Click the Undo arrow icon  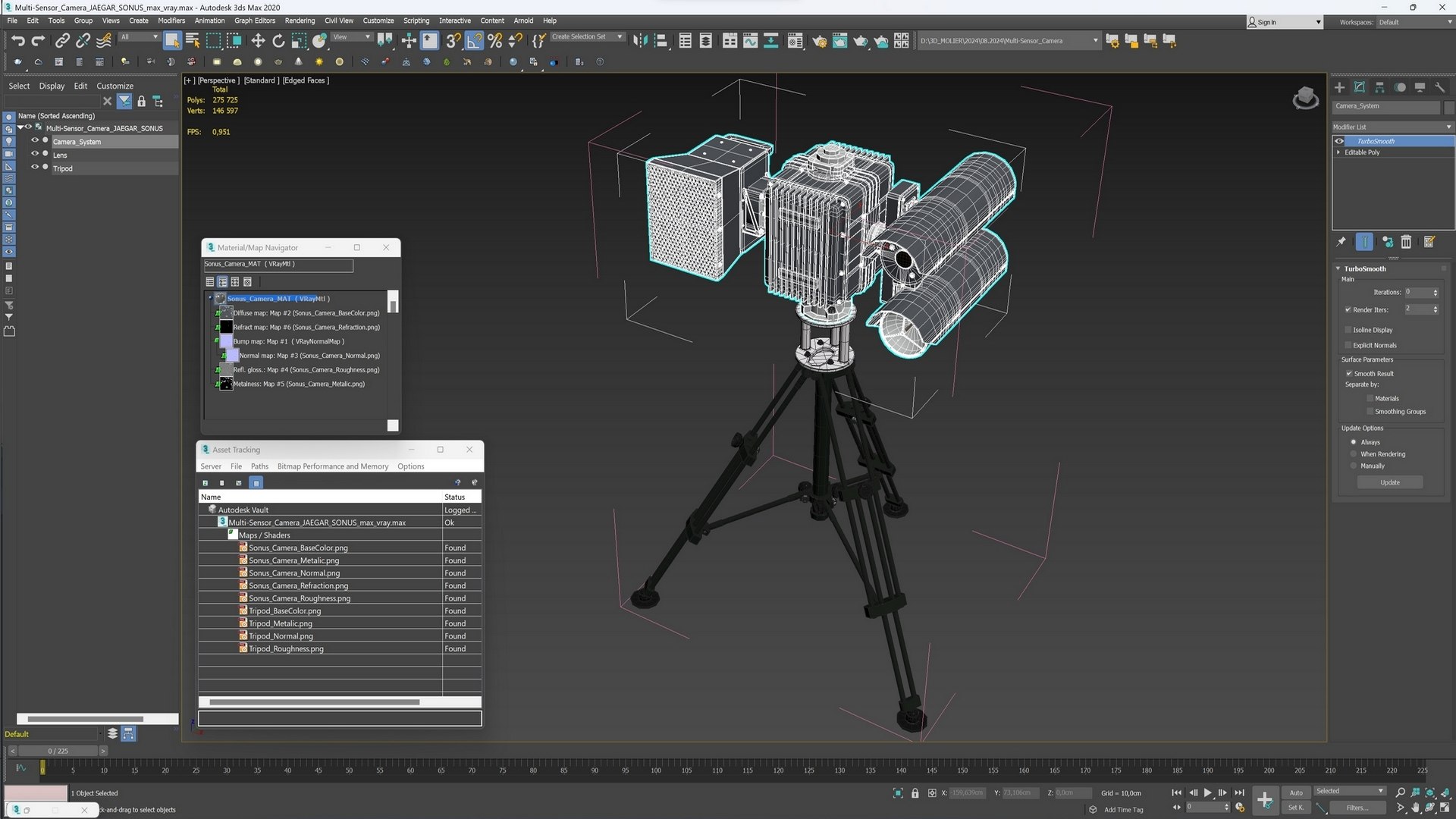(x=17, y=41)
